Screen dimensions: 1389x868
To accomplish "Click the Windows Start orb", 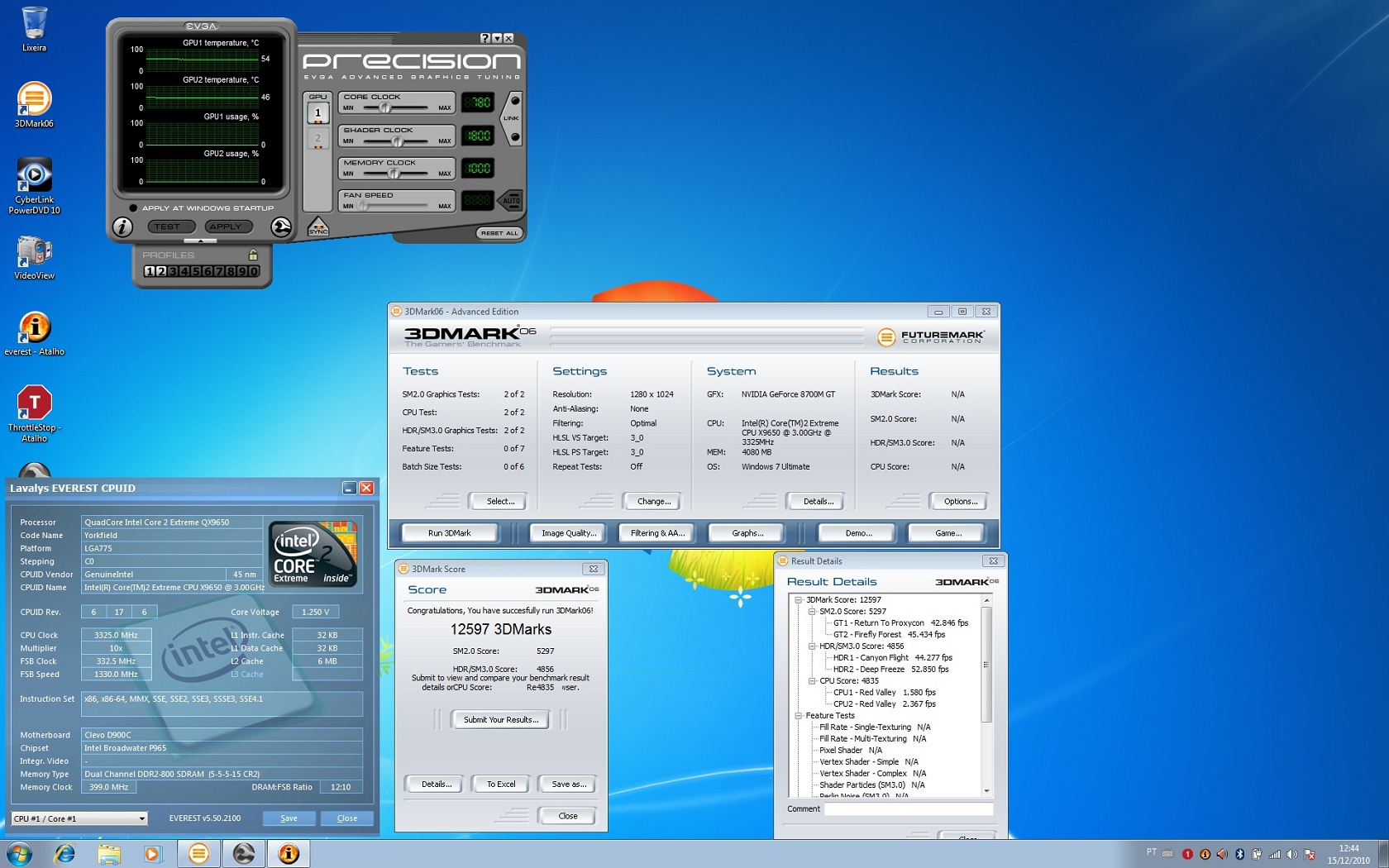I will pyautogui.click(x=19, y=853).
